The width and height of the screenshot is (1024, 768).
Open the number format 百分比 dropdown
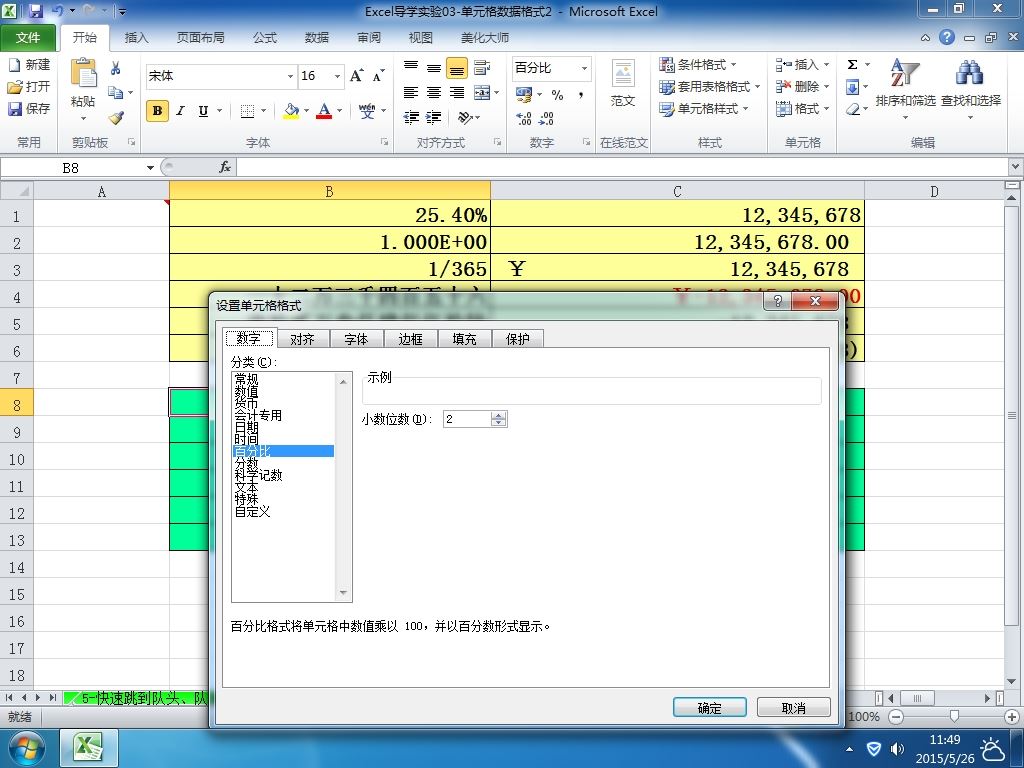click(584, 68)
